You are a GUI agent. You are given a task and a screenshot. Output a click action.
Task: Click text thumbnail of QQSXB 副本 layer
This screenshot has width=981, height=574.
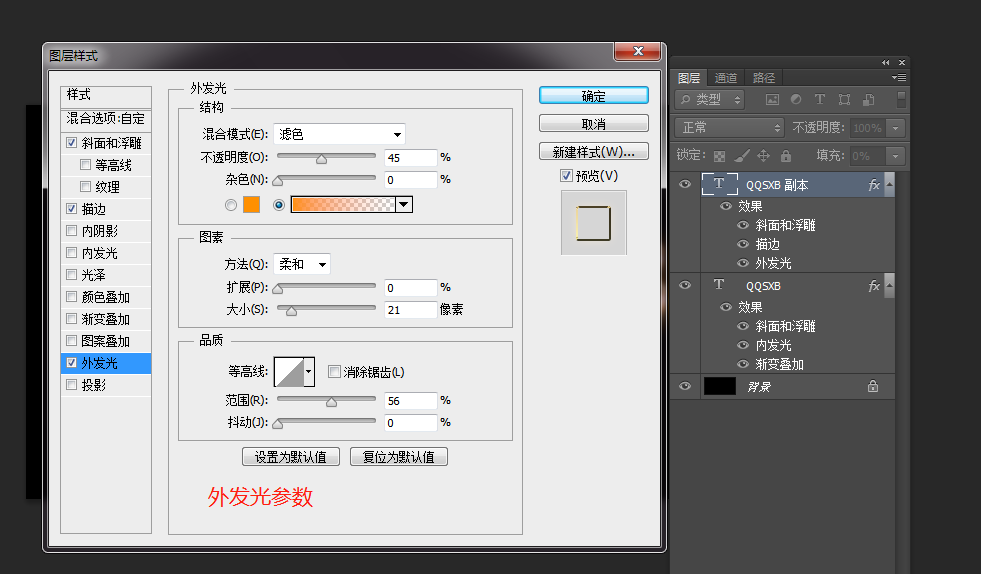click(719, 184)
